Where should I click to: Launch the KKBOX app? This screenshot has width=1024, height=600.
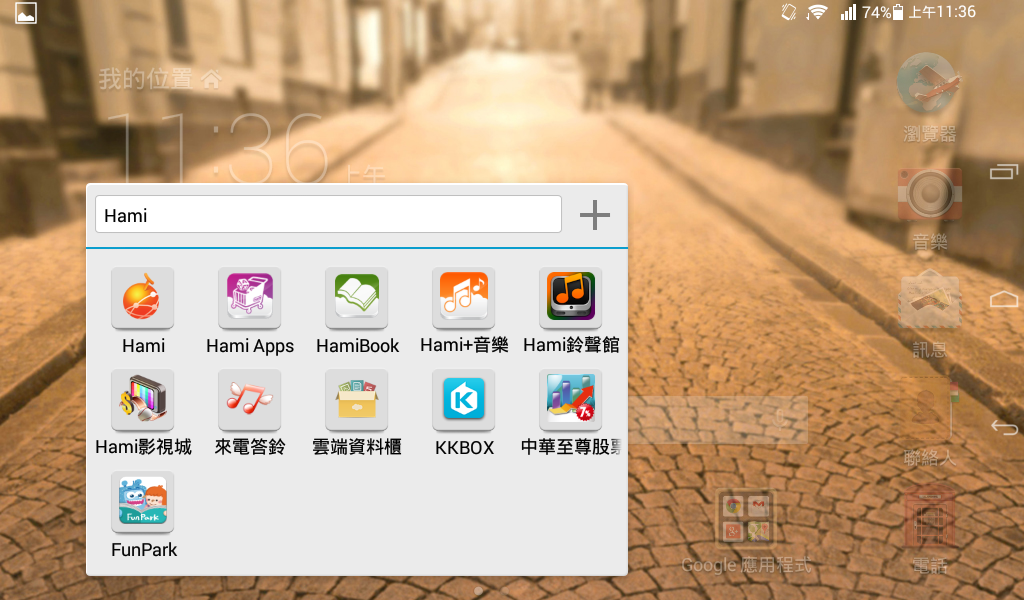click(464, 400)
